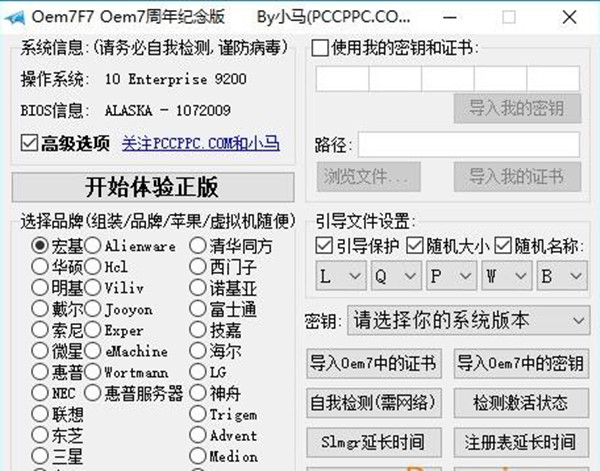Open the Q boot file letter dropdown
The width and height of the screenshot is (600, 471).
coord(396,275)
